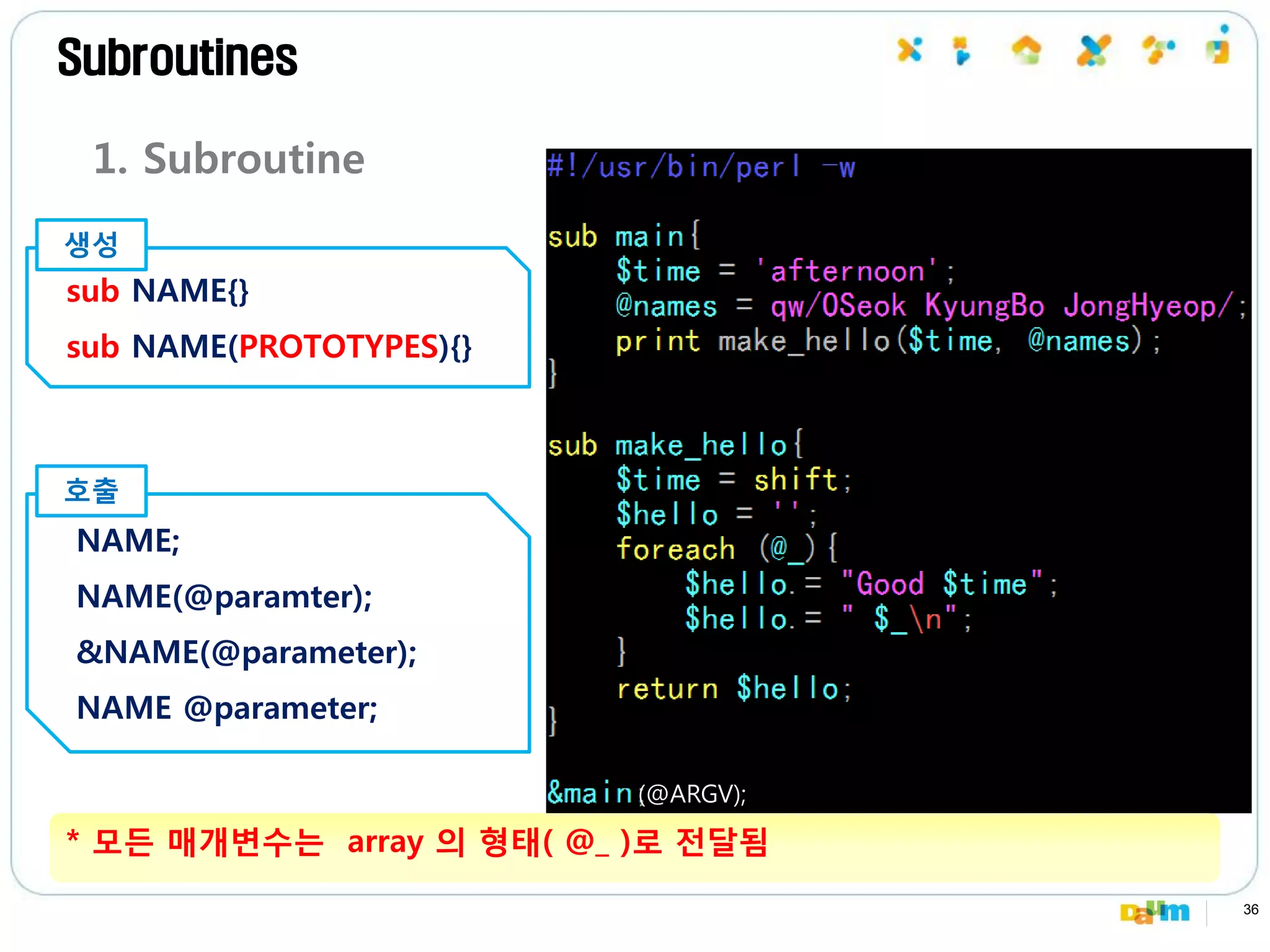
Task: Click the "$time = 'afternoon';" line
Action: [786, 271]
